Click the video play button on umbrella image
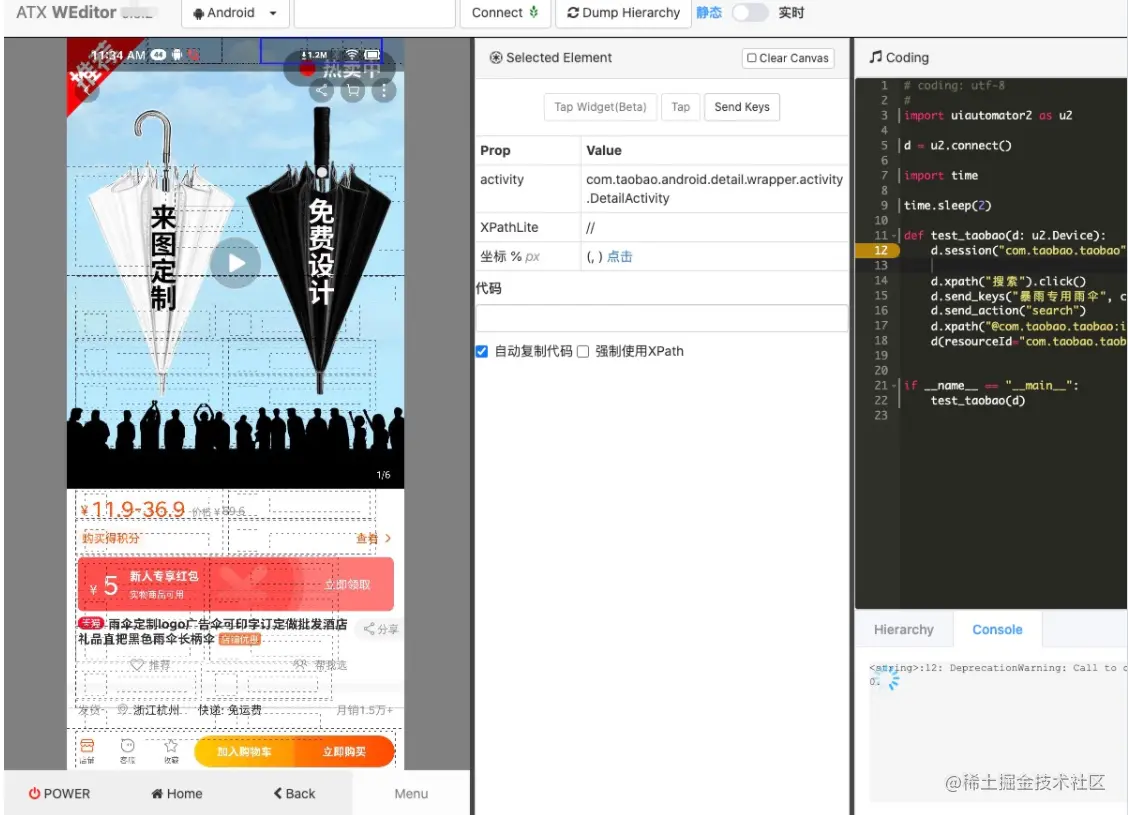Image resolution: width=1128 pixels, height=815 pixels. pos(236,263)
